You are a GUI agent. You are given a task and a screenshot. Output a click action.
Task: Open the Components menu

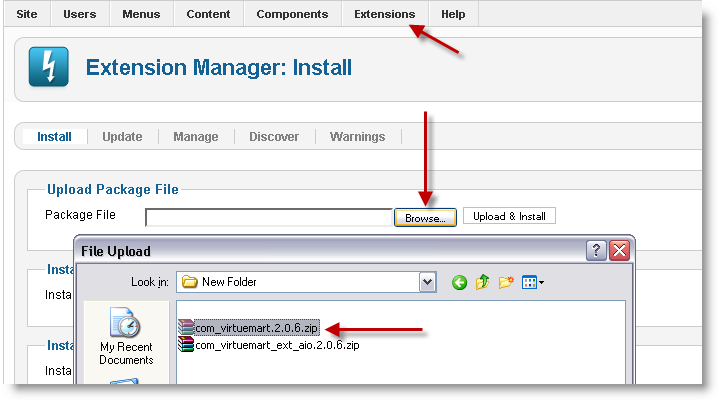pos(292,14)
